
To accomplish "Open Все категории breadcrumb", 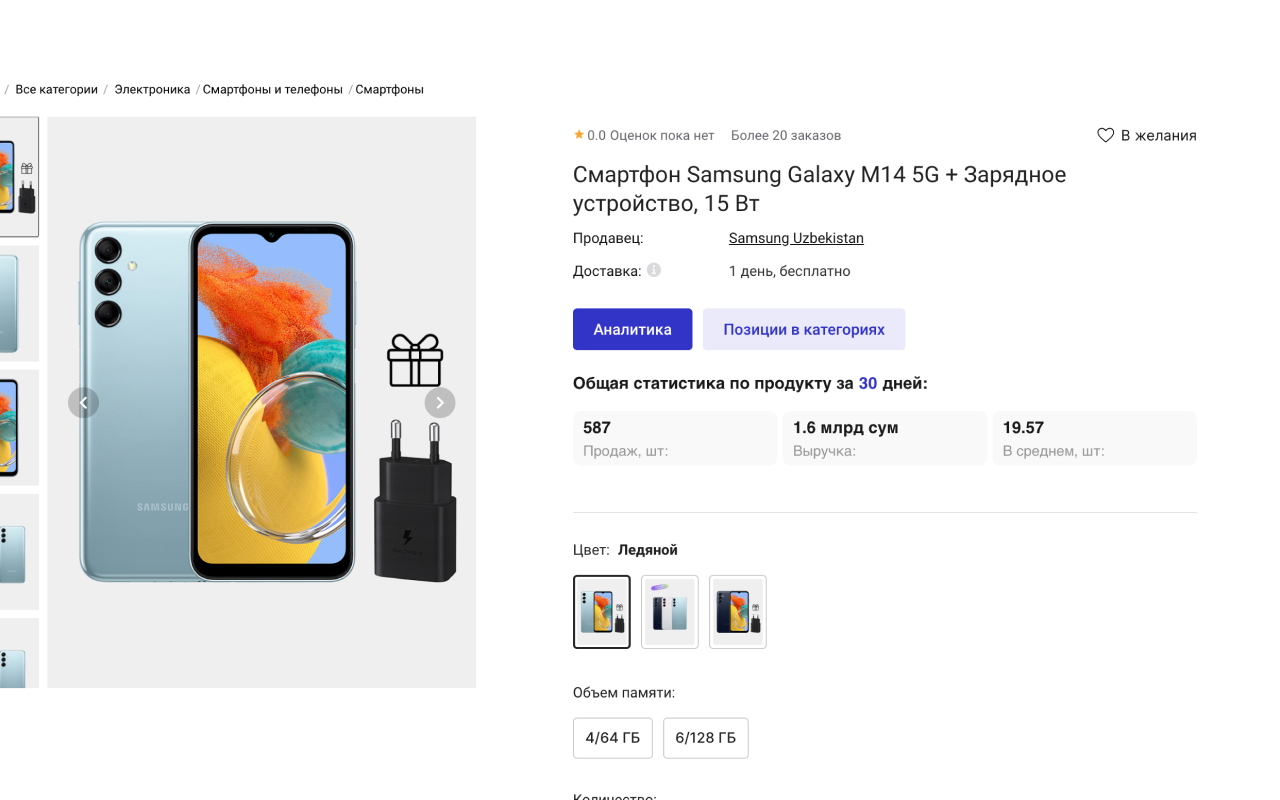I will [x=56, y=89].
